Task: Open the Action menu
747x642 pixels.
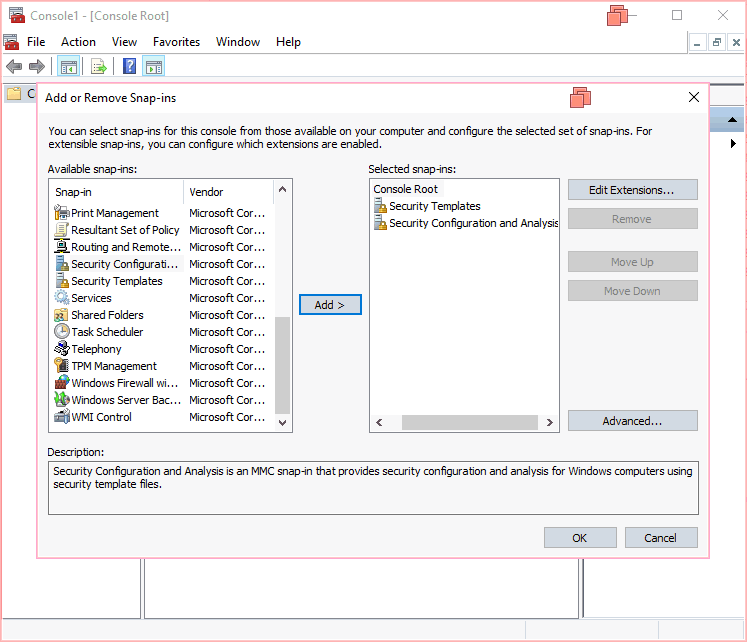Action: 78,42
